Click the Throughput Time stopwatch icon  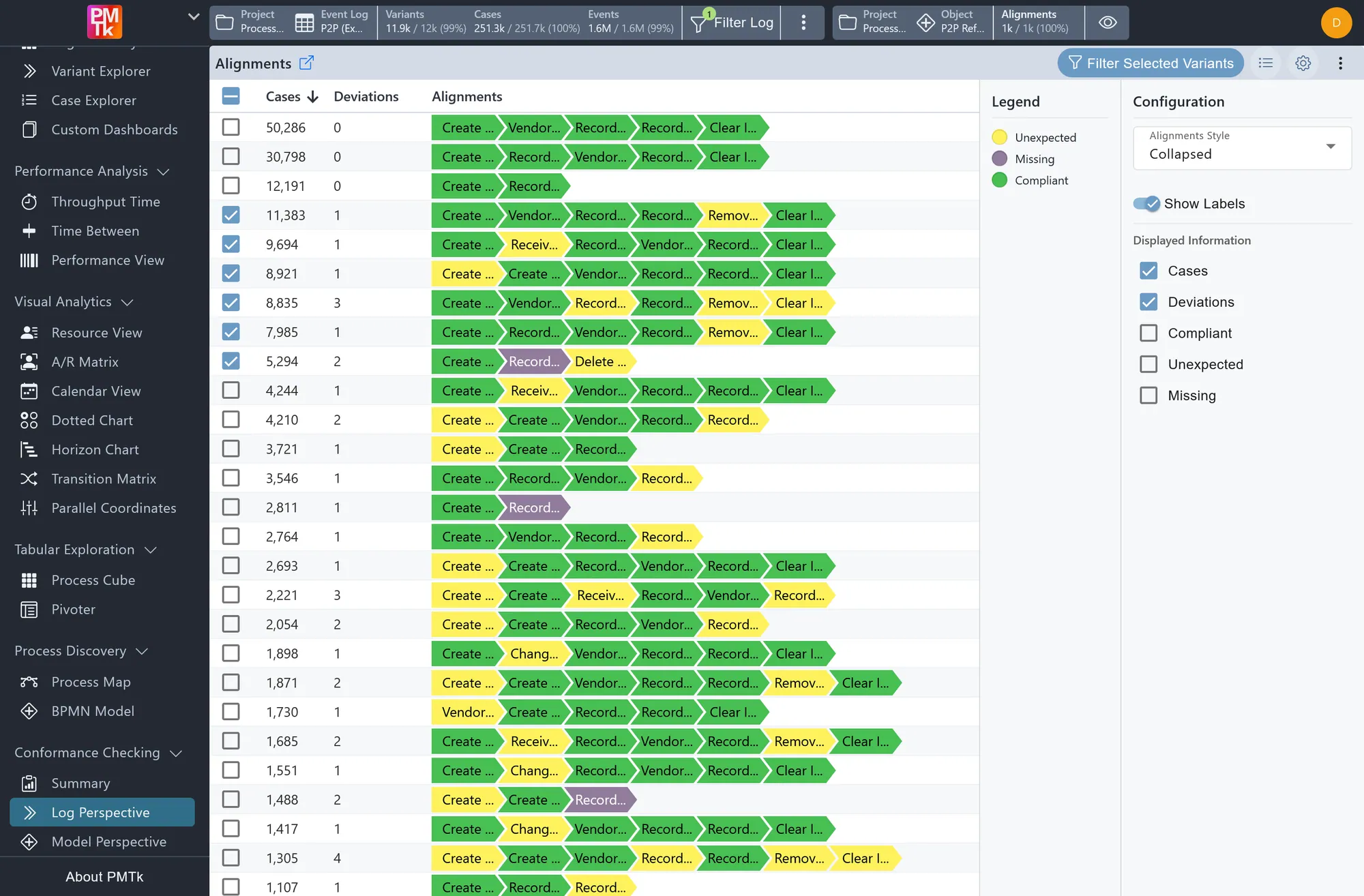coord(29,202)
